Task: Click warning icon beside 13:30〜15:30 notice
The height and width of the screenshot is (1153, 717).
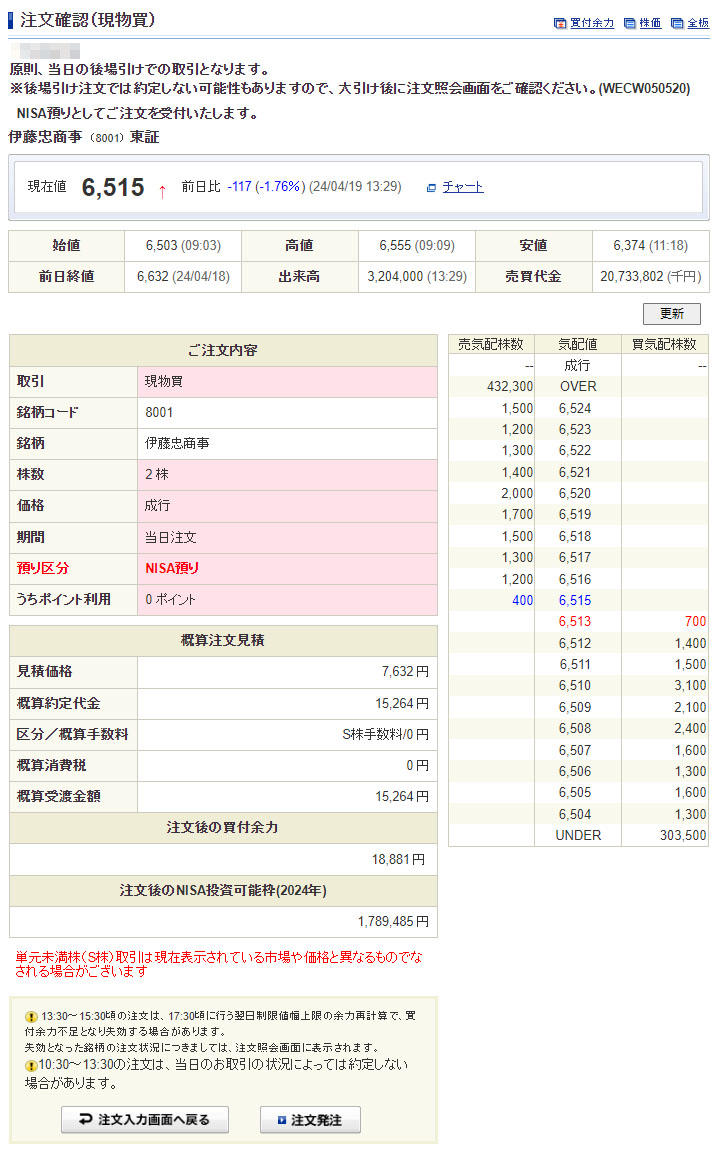Action: coord(31,1016)
